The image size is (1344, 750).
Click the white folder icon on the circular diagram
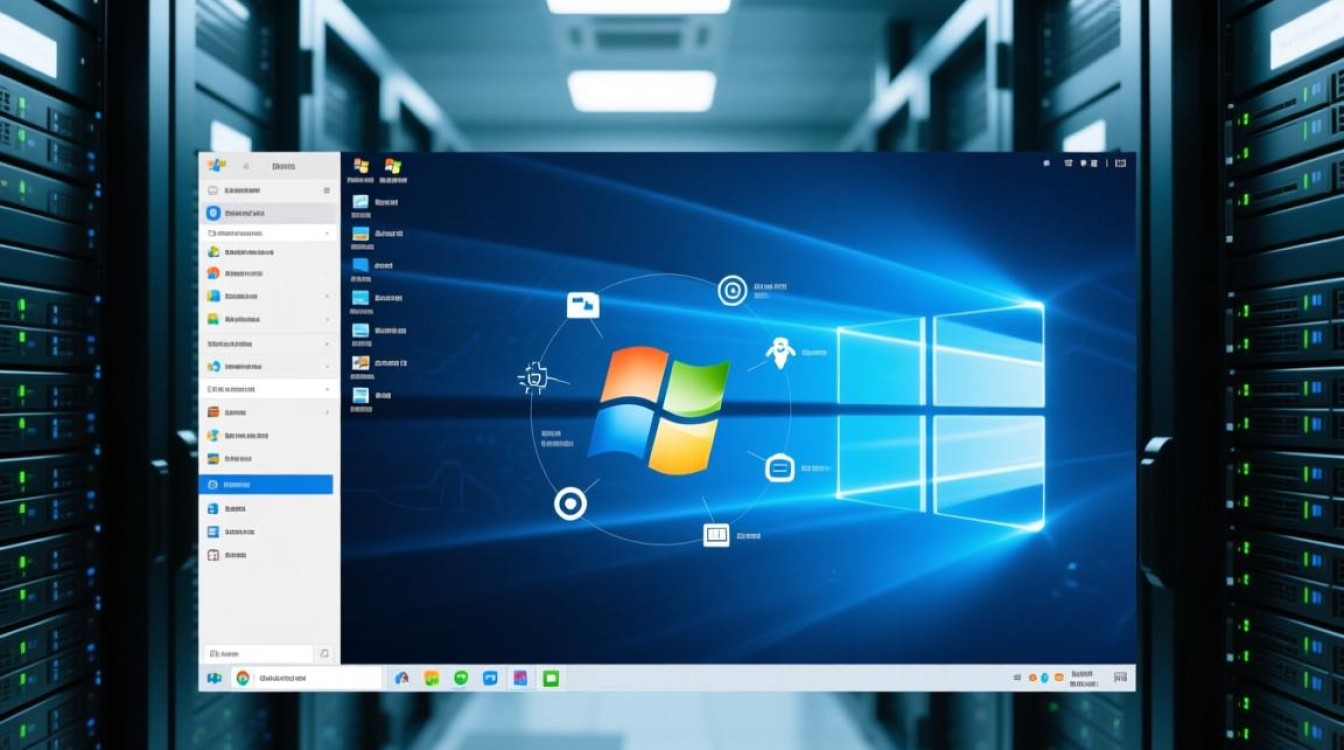[582, 305]
